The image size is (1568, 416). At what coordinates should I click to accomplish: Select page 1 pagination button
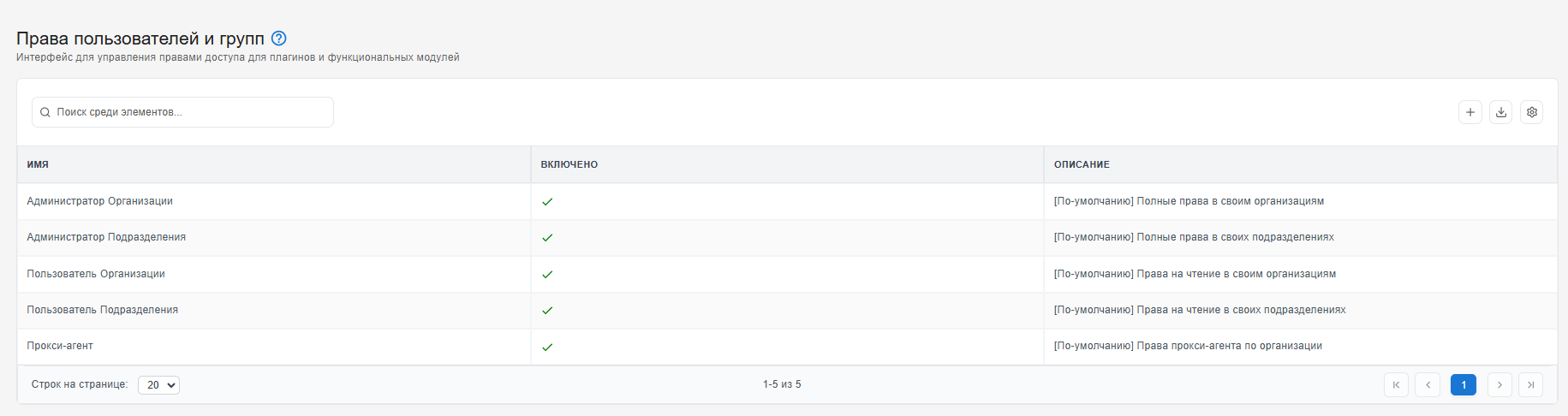pos(1464,385)
